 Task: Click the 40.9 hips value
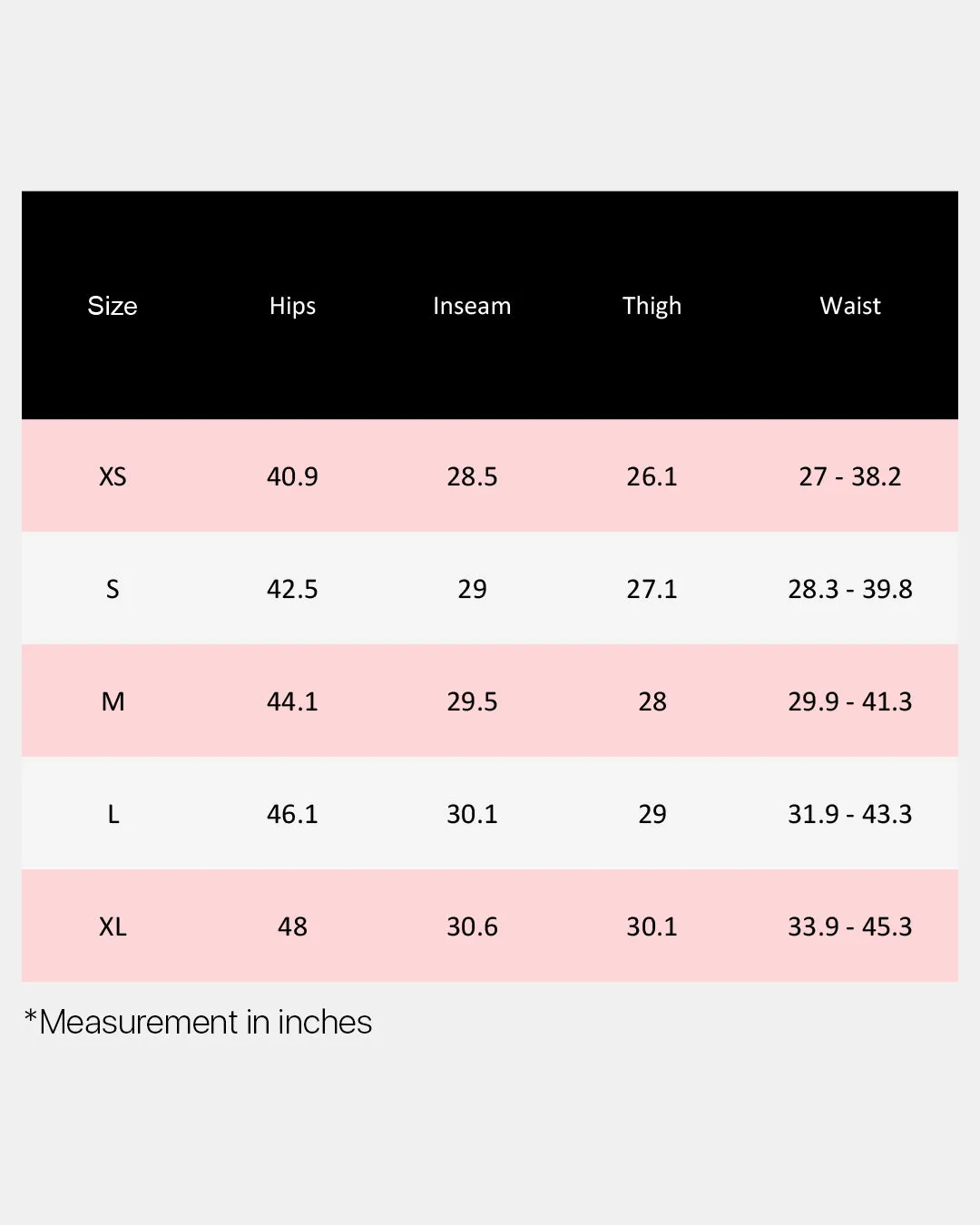pyautogui.click(x=292, y=476)
